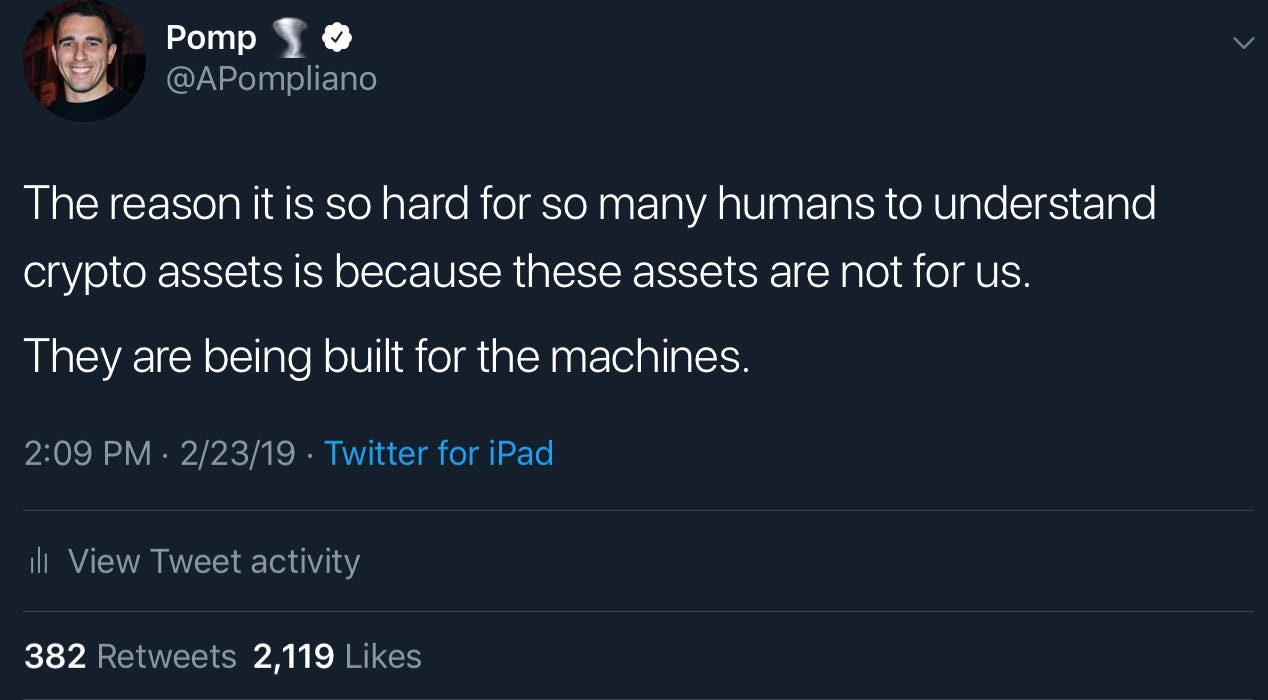This screenshot has height=700, width=1268.
Task: Open "View Tweet activity"
Action: pyautogui.click(x=213, y=562)
